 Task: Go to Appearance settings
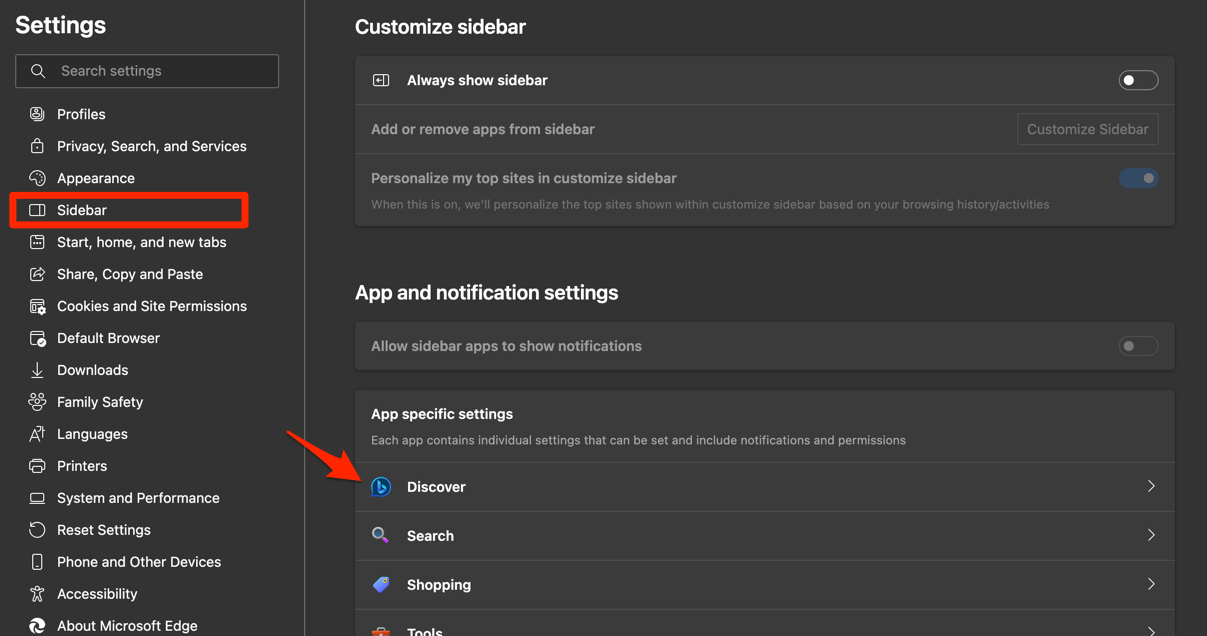(x=96, y=178)
